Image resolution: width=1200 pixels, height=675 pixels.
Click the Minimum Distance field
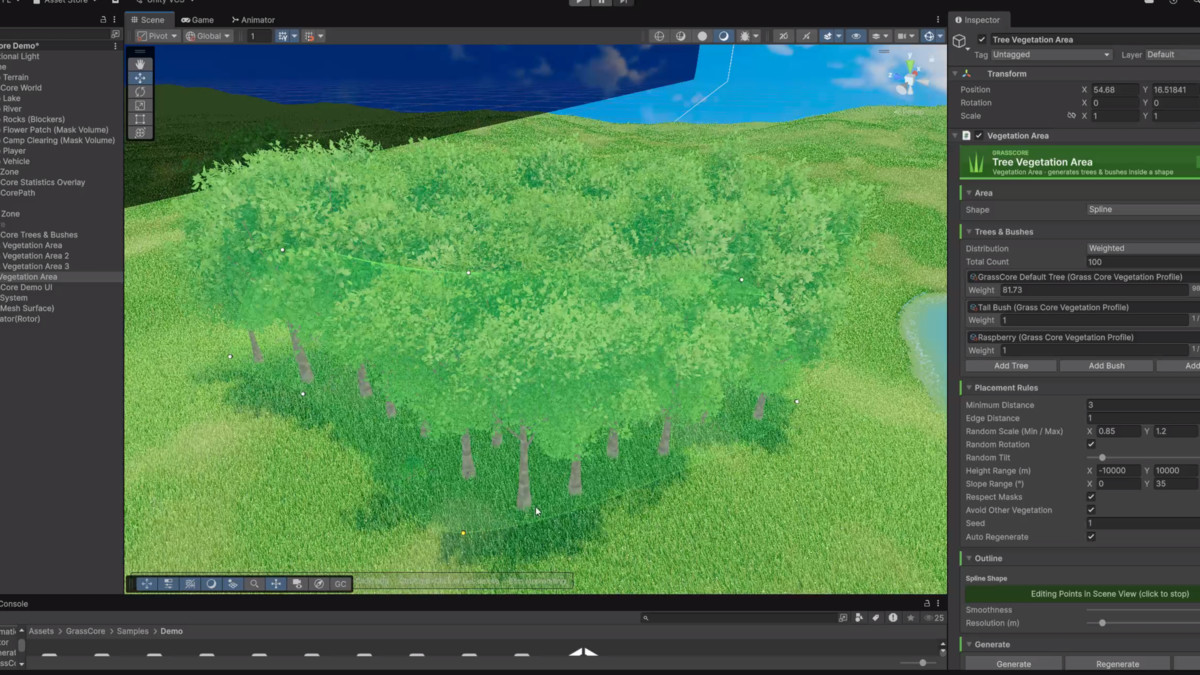[x=1143, y=405]
